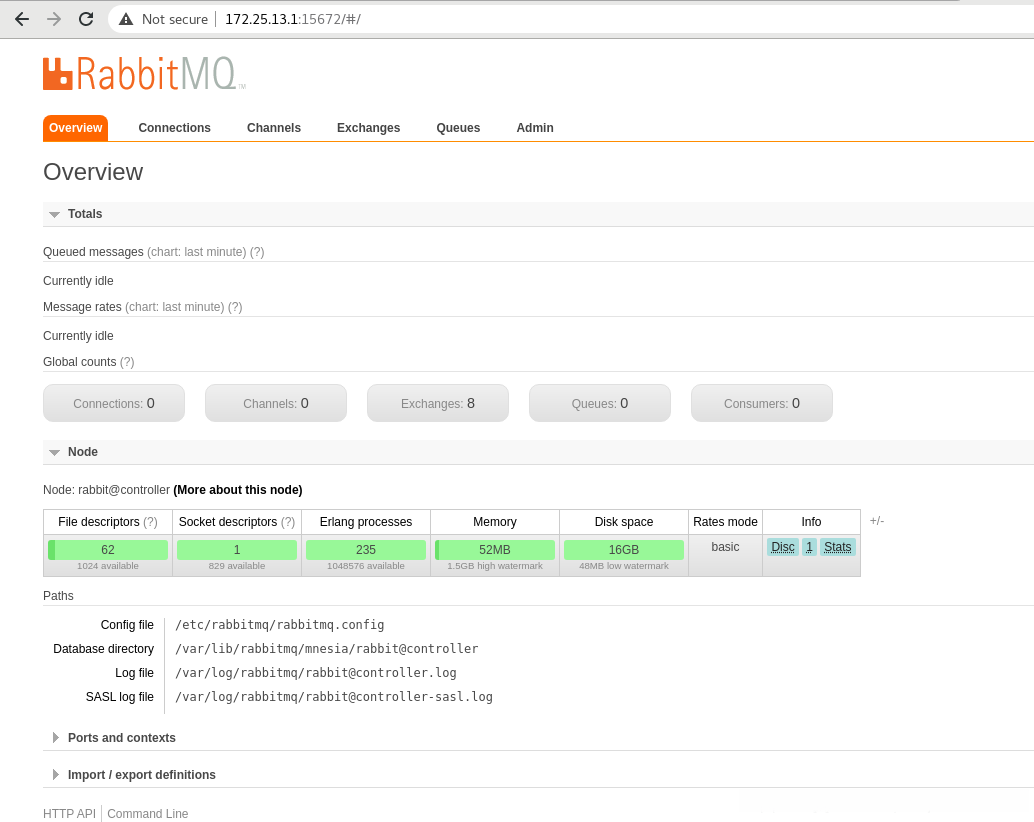Click the 1 info tag
The height and width of the screenshot is (822, 1034).
pyautogui.click(x=809, y=547)
